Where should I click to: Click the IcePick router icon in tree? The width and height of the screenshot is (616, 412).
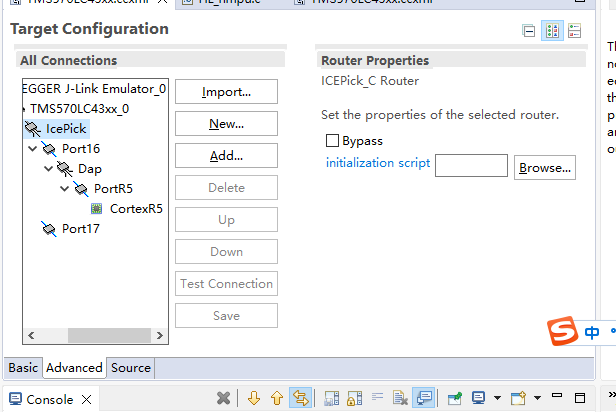pyautogui.click(x=33, y=129)
